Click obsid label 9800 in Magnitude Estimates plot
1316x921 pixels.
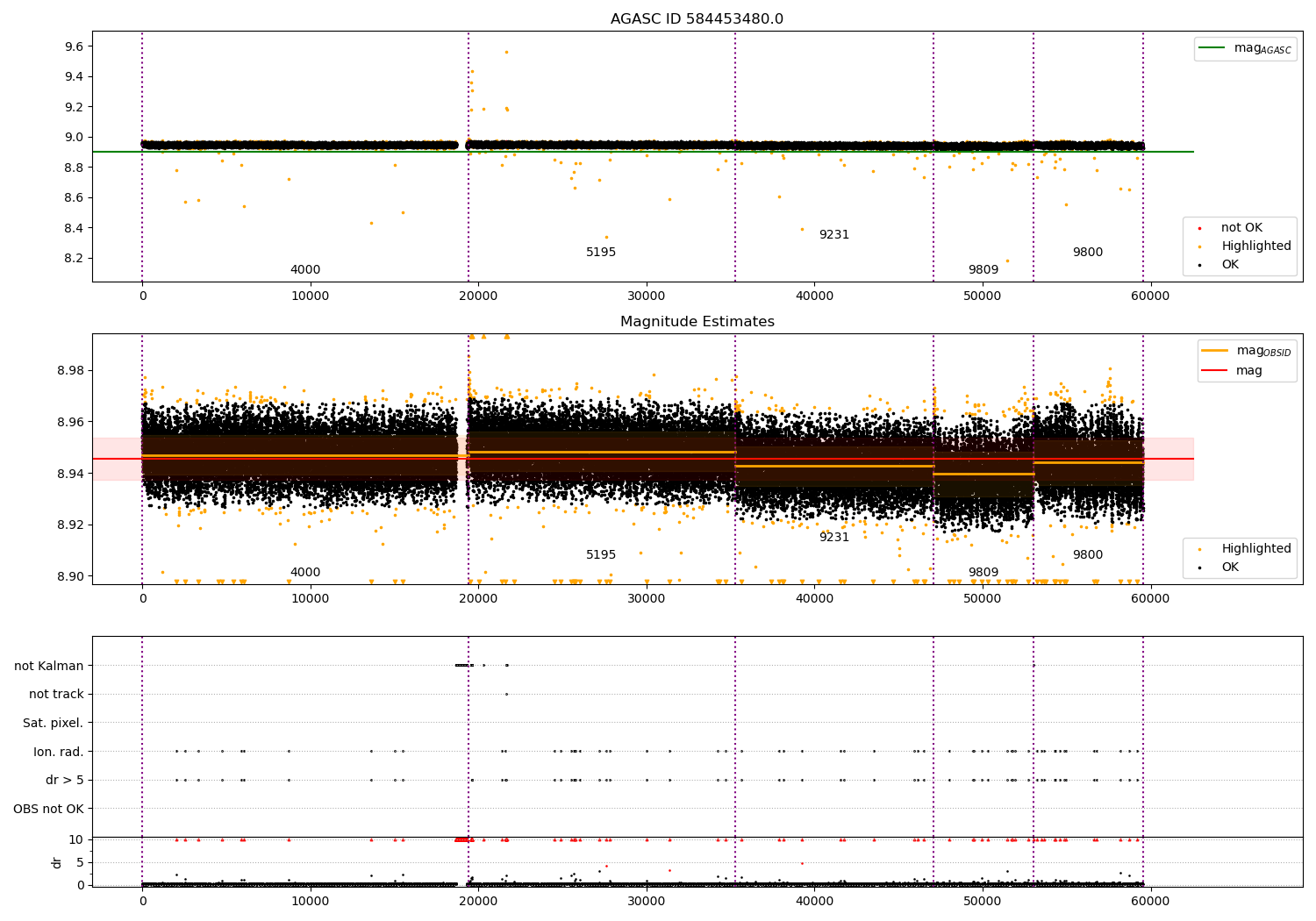click(x=1088, y=555)
